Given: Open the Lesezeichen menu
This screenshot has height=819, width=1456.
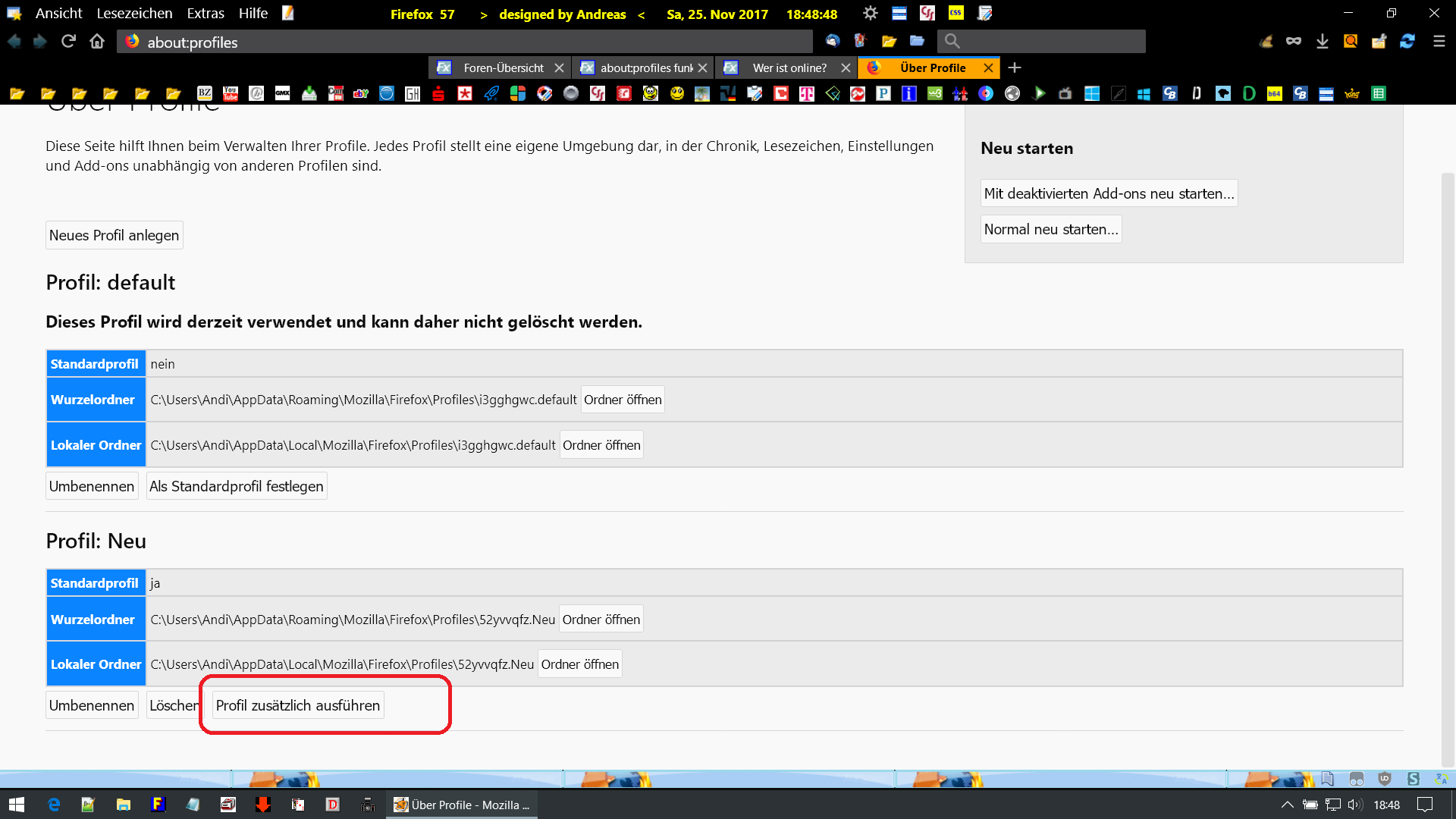Looking at the screenshot, I should [x=134, y=13].
